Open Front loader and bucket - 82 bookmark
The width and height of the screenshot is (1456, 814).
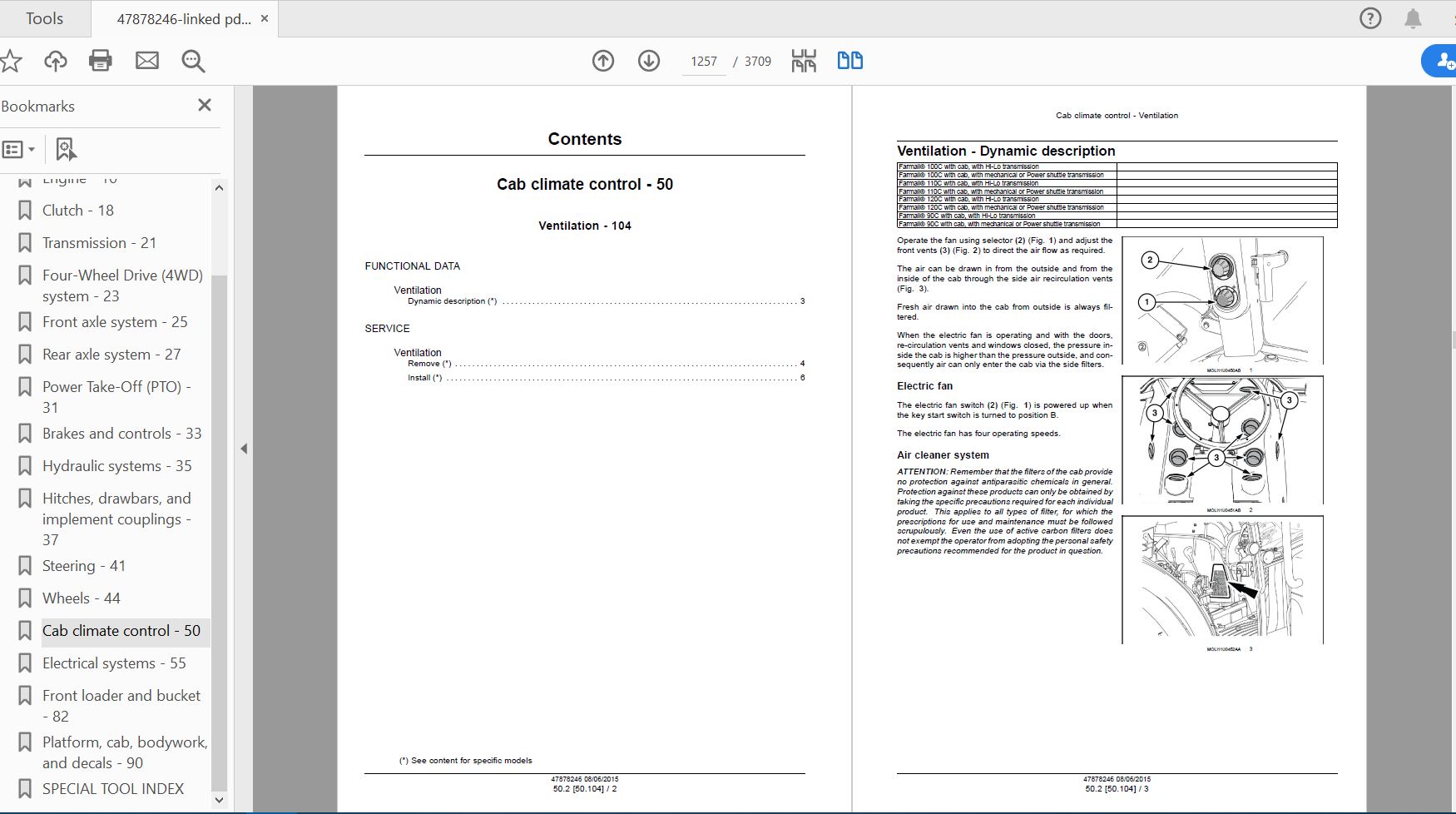pos(121,706)
